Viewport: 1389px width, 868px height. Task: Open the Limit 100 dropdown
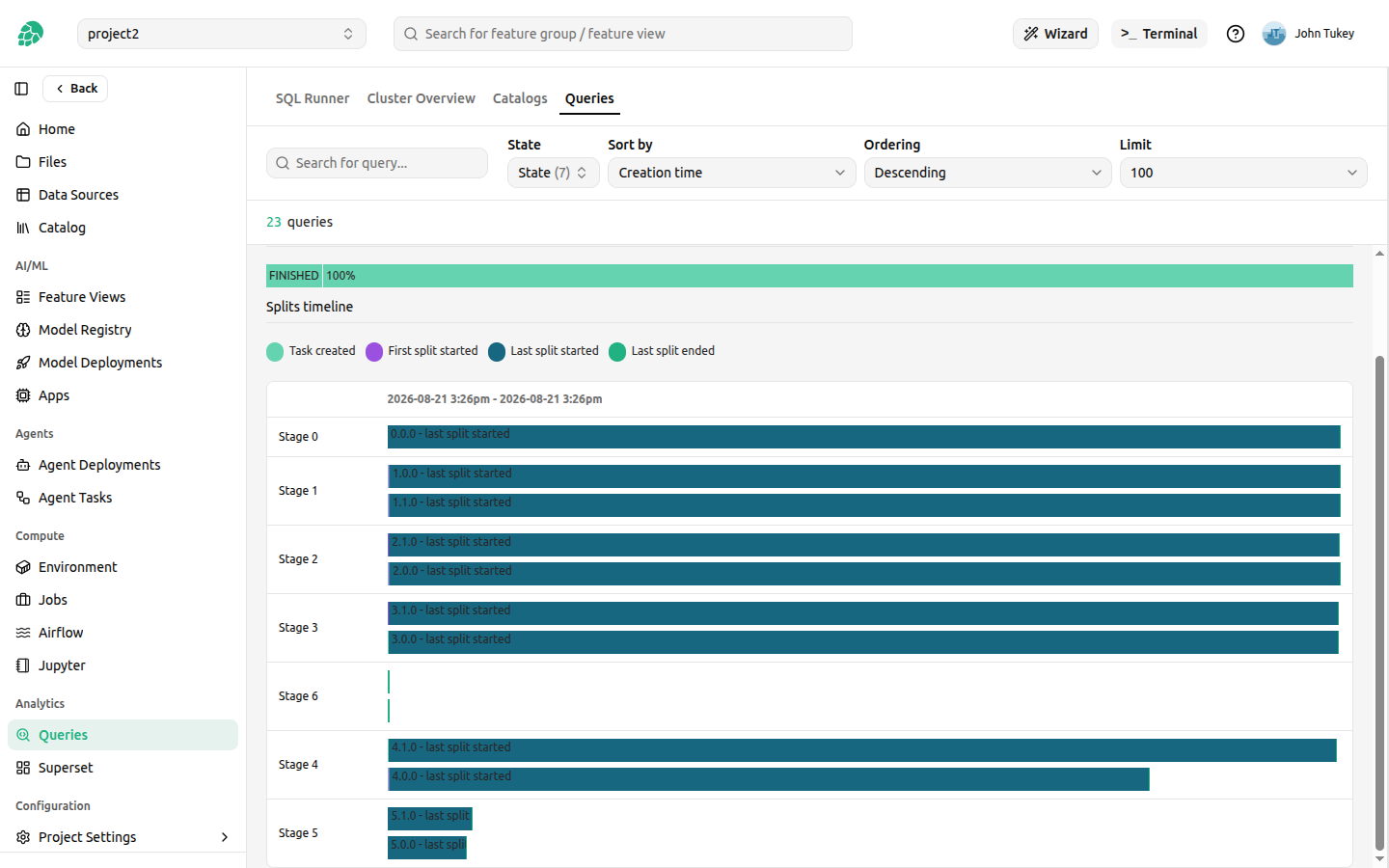click(x=1243, y=173)
